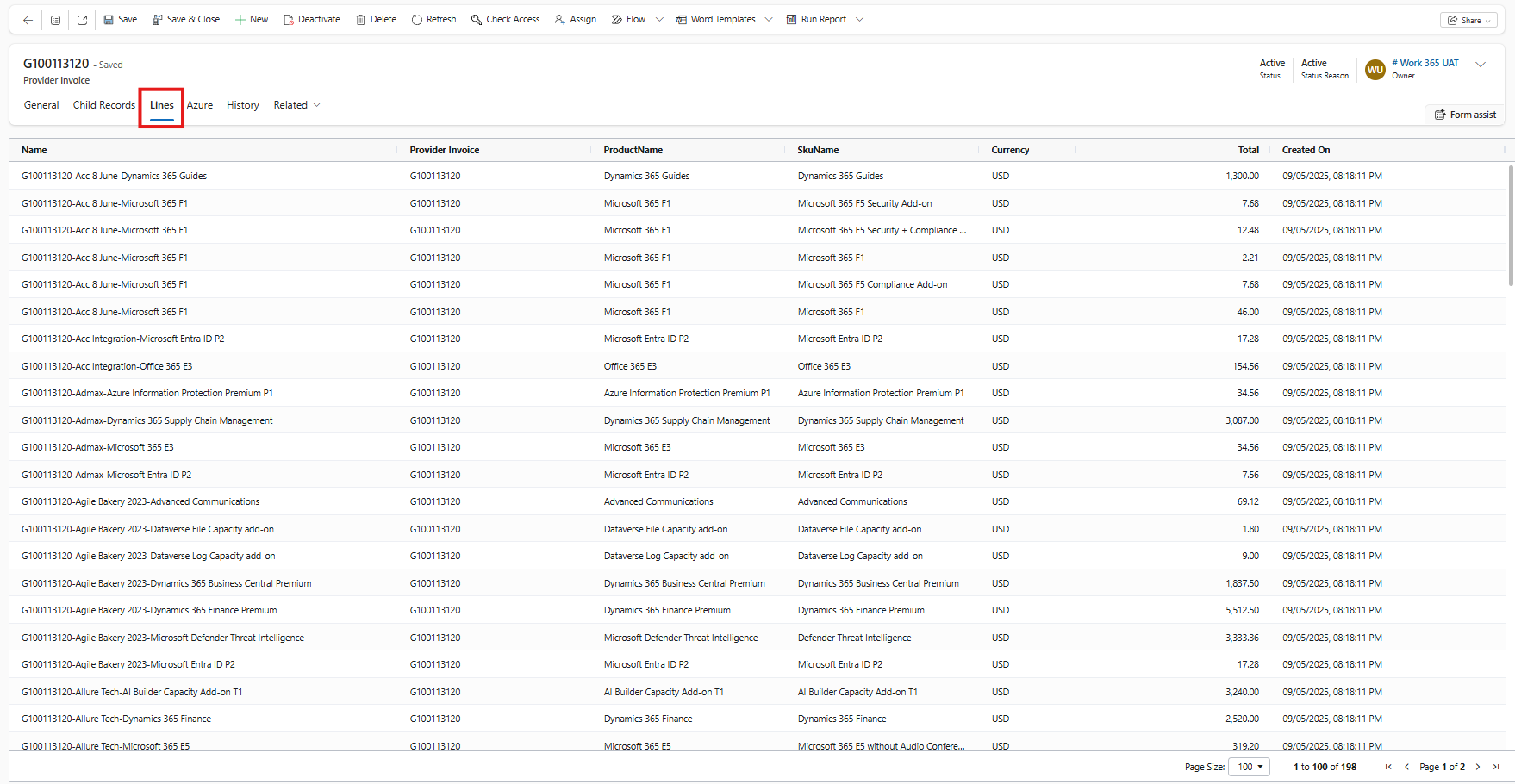This screenshot has width=1515, height=784.
Task: Click the total value 3,087.00
Action: [1242, 420]
